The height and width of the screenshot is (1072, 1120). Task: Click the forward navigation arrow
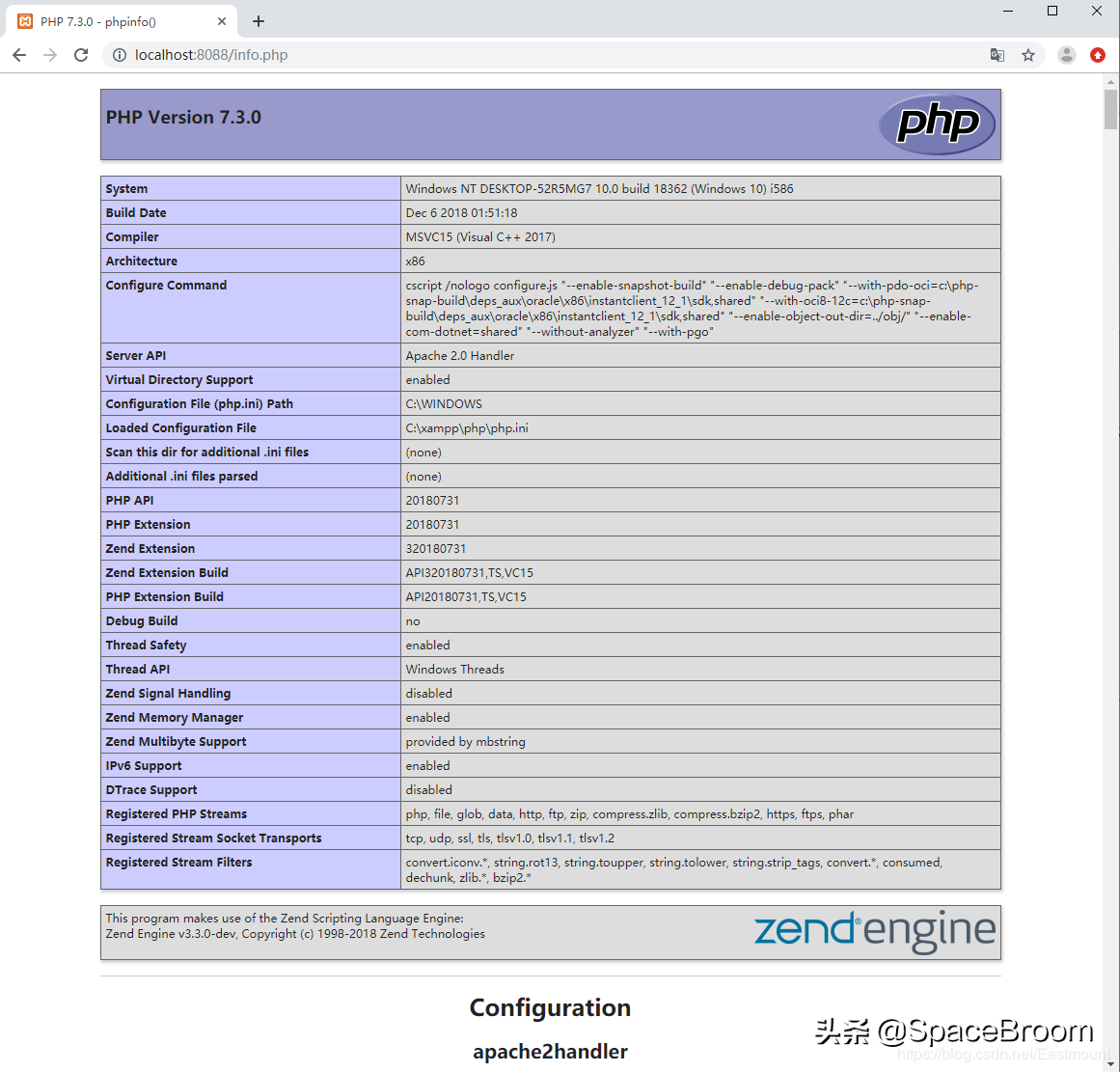tap(50, 55)
